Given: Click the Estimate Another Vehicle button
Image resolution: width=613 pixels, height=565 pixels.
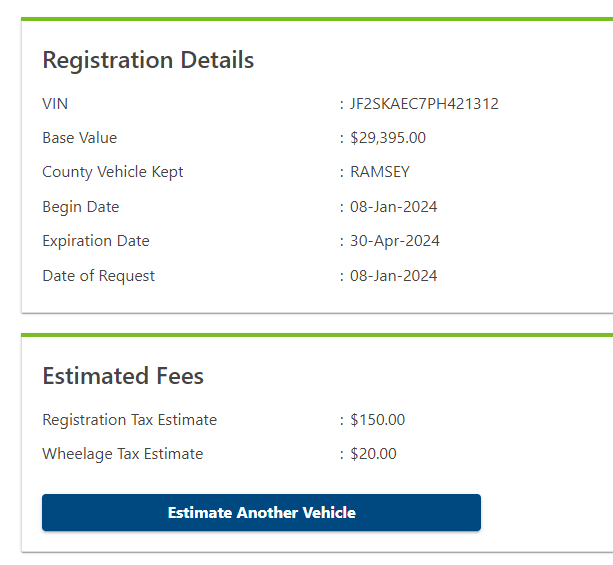Looking at the screenshot, I should (261, 513).
